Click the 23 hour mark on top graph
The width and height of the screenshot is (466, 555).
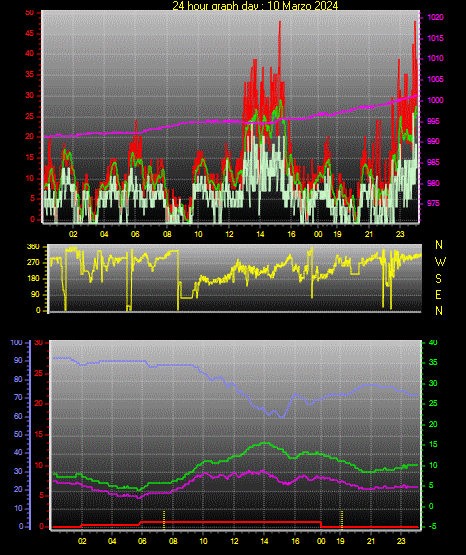tap(400, 234)
